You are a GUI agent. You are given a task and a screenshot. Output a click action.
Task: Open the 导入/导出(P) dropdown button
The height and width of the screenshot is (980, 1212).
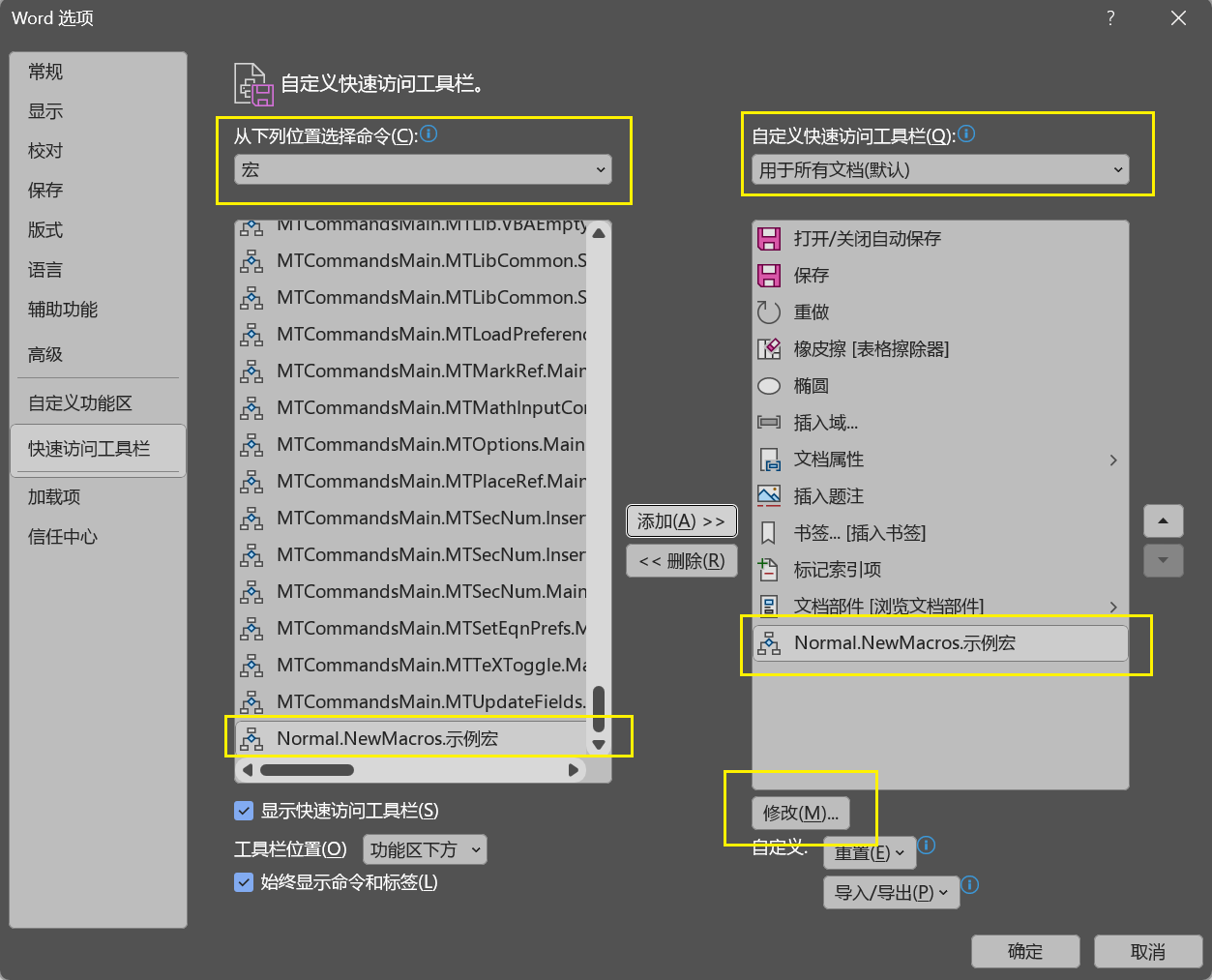tap(891, 892)
